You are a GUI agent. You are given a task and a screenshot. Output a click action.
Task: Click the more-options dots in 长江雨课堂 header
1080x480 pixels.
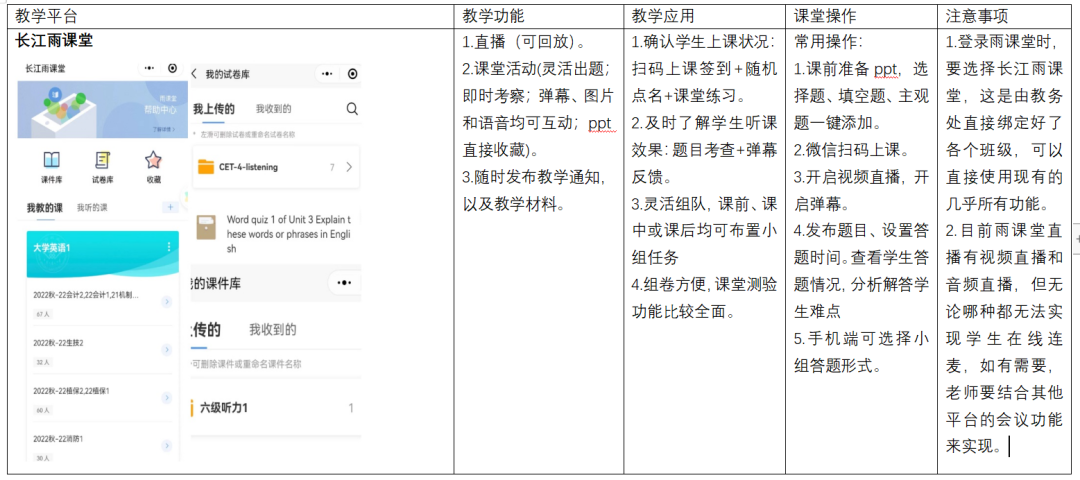pyautogui.click(x=149, y=69)
